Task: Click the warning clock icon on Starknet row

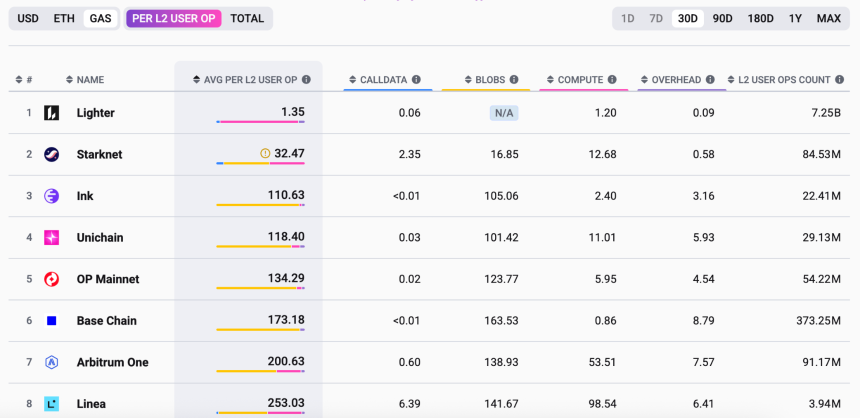Action: [265, 153]
